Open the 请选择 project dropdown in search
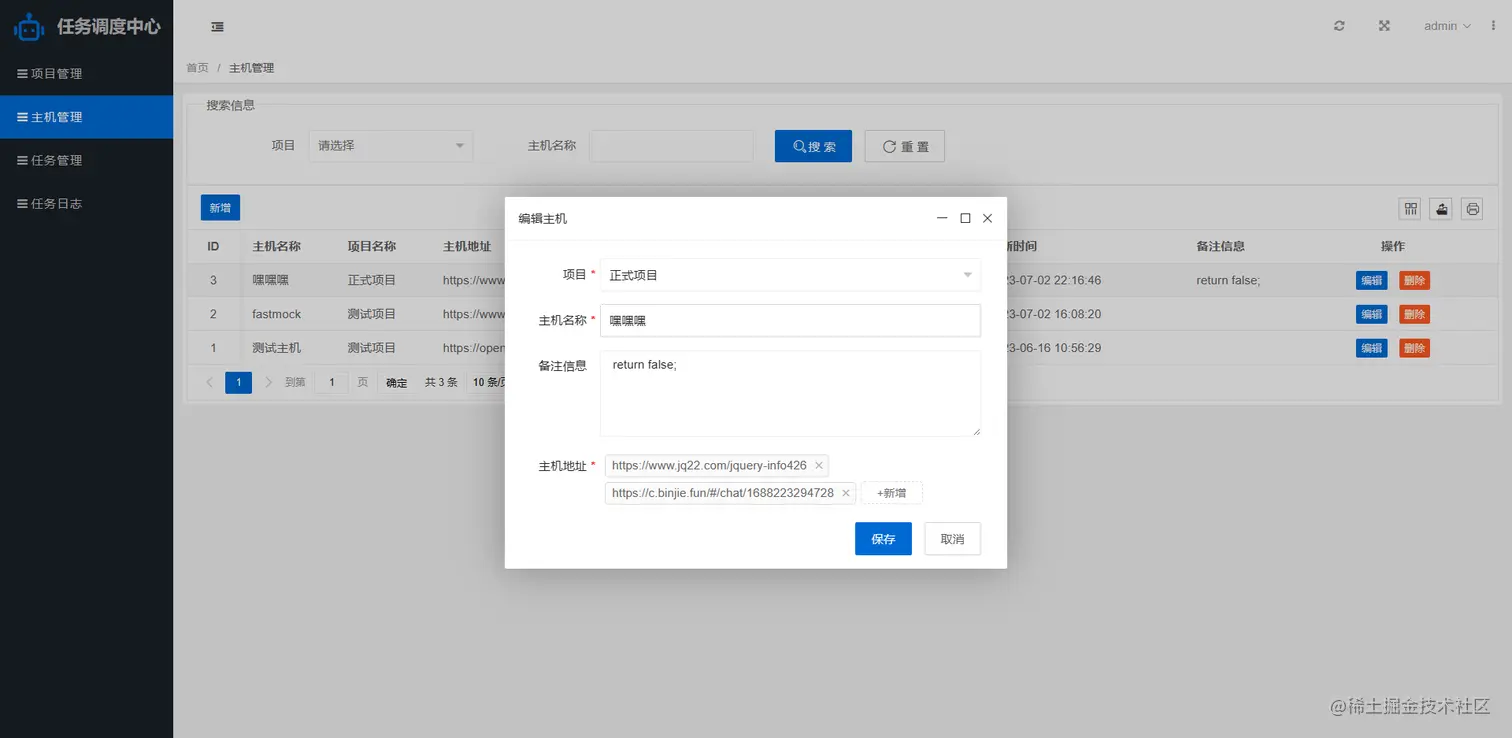The width and height of the screenshot is (1512, 738). (x=390, y=145)
